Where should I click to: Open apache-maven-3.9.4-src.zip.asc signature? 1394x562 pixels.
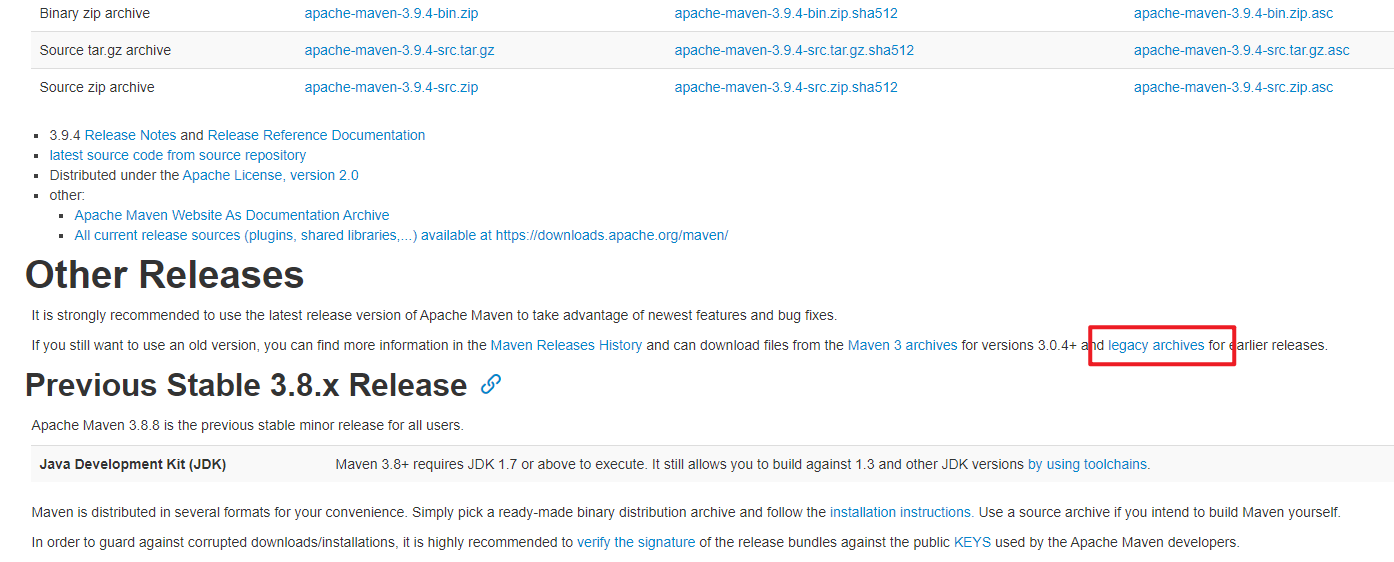tap(1233, 87)
